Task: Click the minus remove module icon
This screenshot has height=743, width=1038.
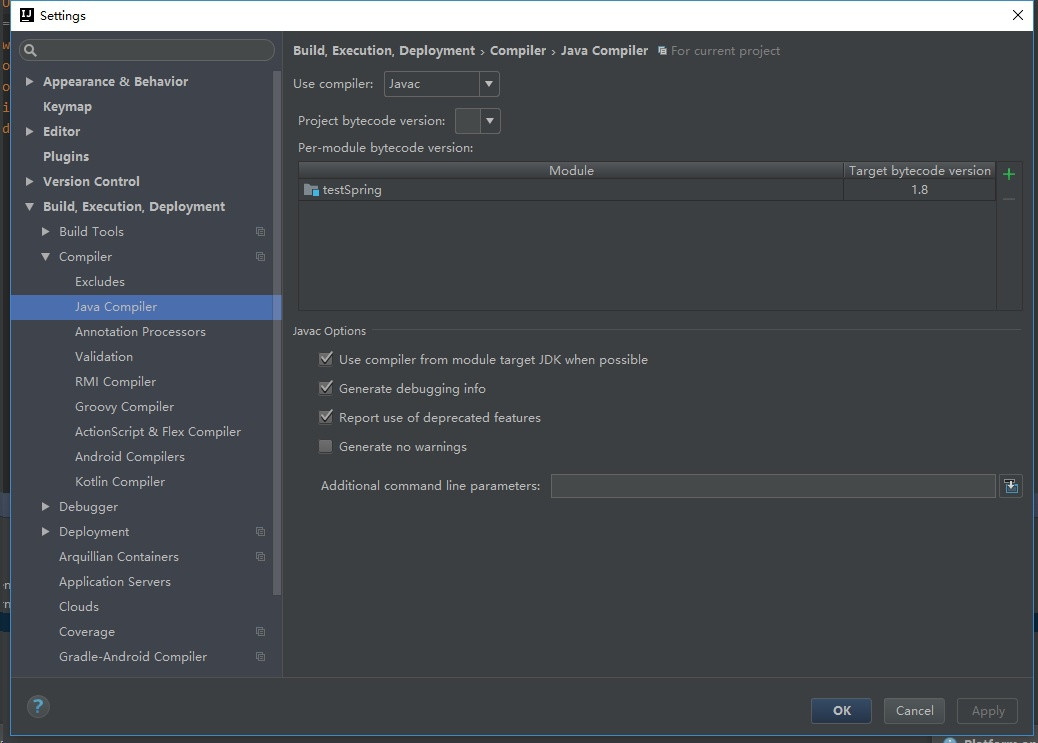Action: pos(1008,199)
